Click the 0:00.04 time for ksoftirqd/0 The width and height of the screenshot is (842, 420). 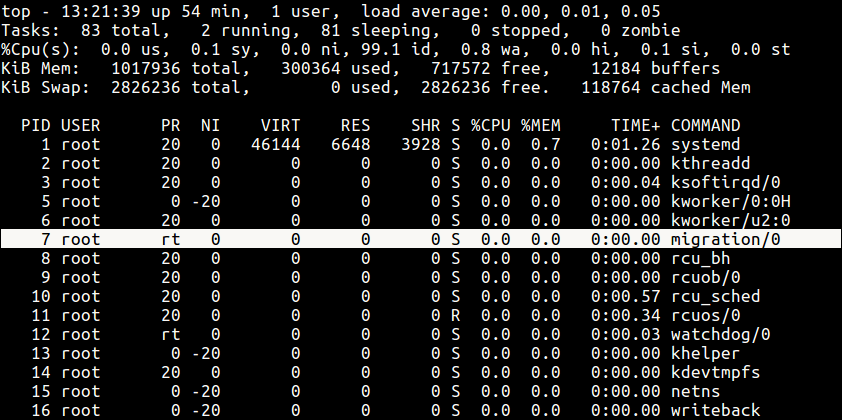click(626, 182)
